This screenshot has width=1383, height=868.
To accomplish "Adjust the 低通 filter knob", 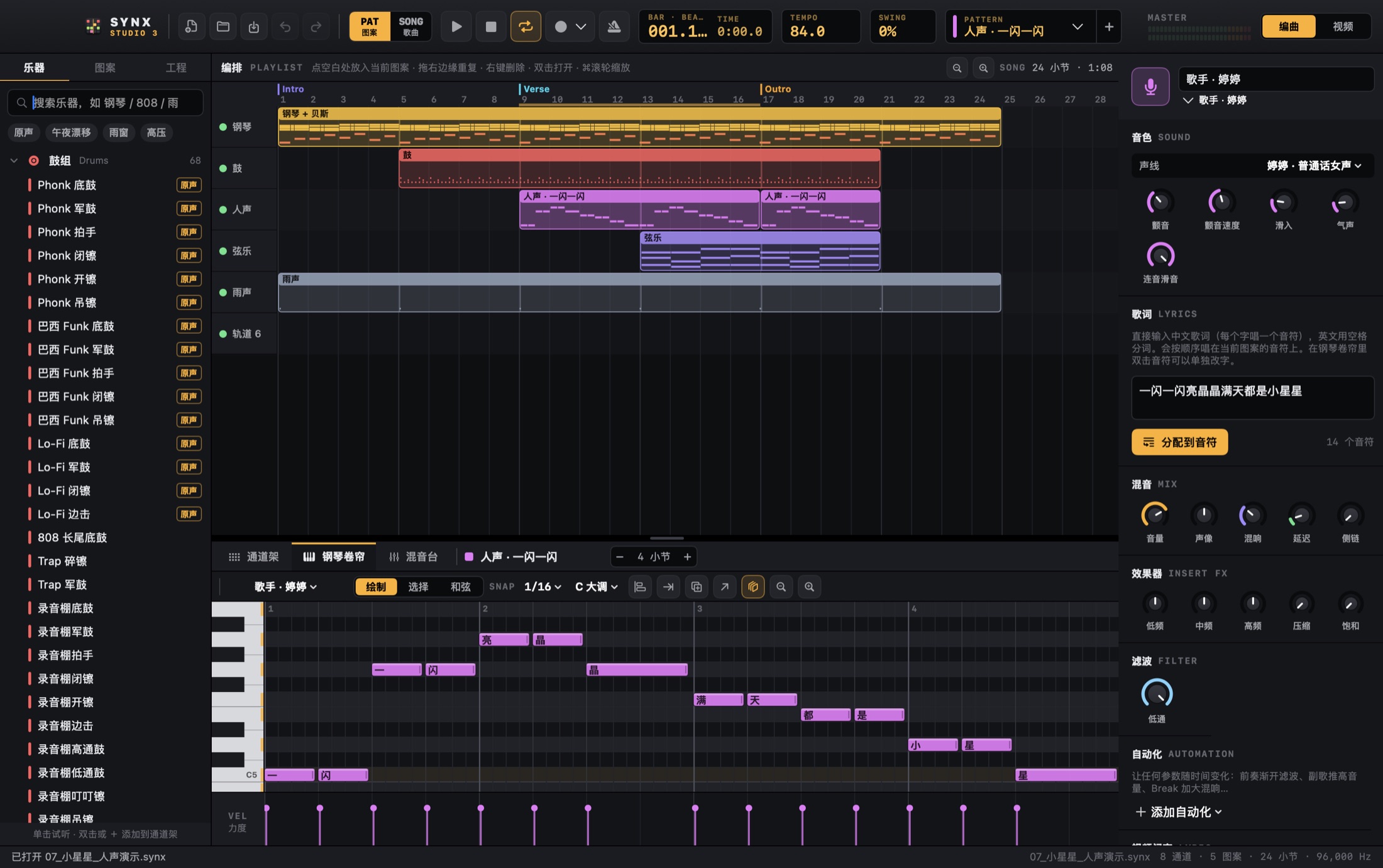I will coord(1156,693).
